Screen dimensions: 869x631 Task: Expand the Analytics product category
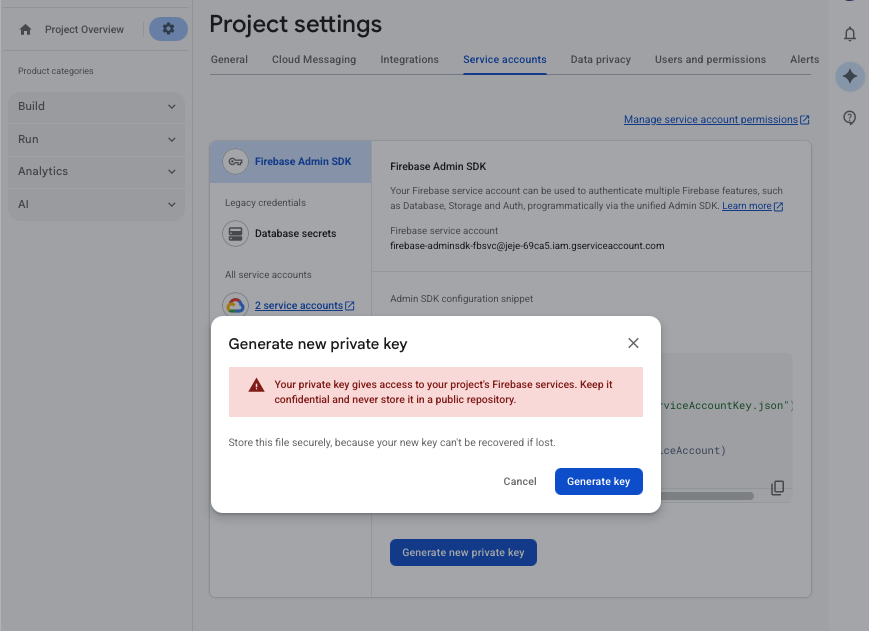(96, 171)
